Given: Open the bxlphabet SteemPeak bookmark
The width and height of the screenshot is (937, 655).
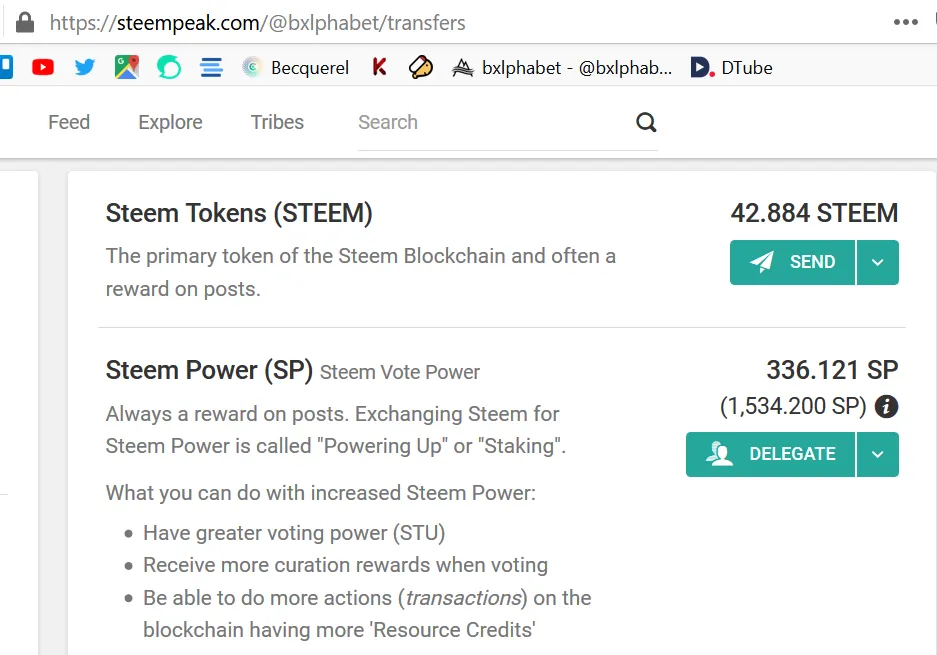Looking at the screenshot, I should click(x=562, y=68).
